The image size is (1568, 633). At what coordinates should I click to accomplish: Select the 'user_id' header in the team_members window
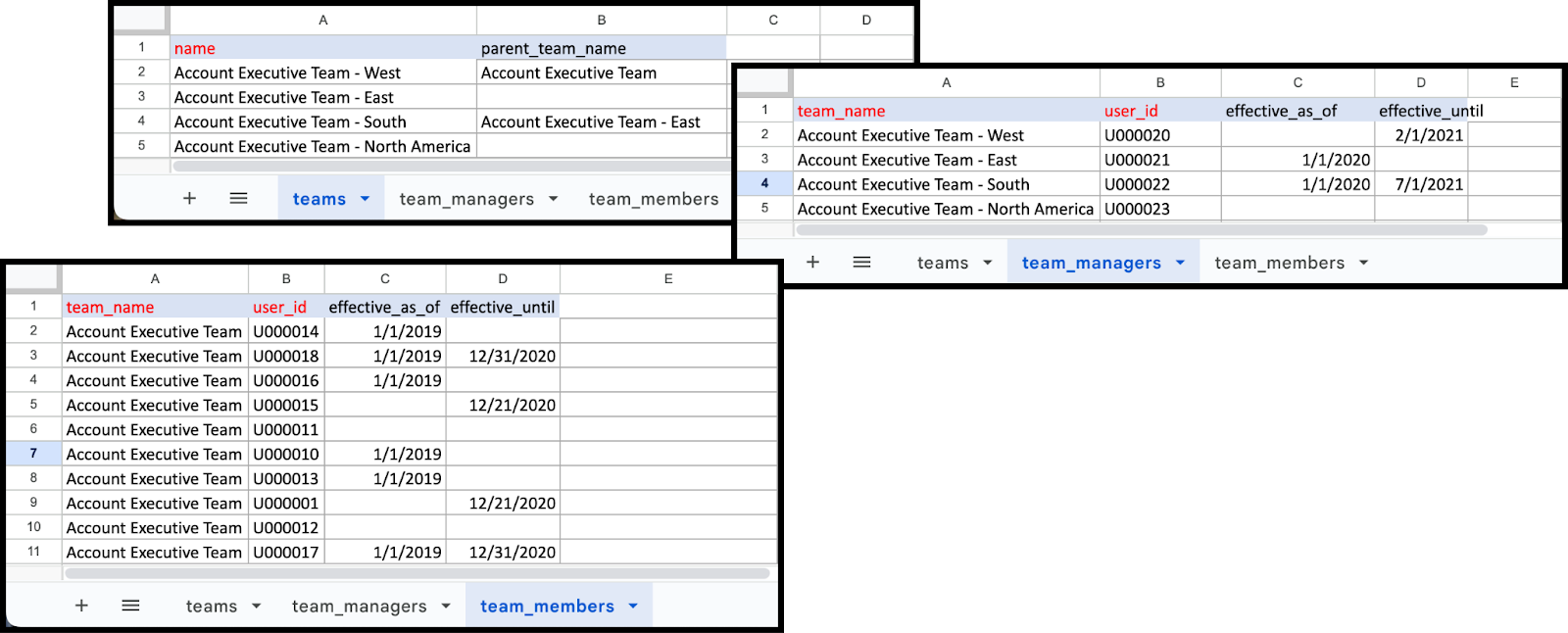coord(286,307)
